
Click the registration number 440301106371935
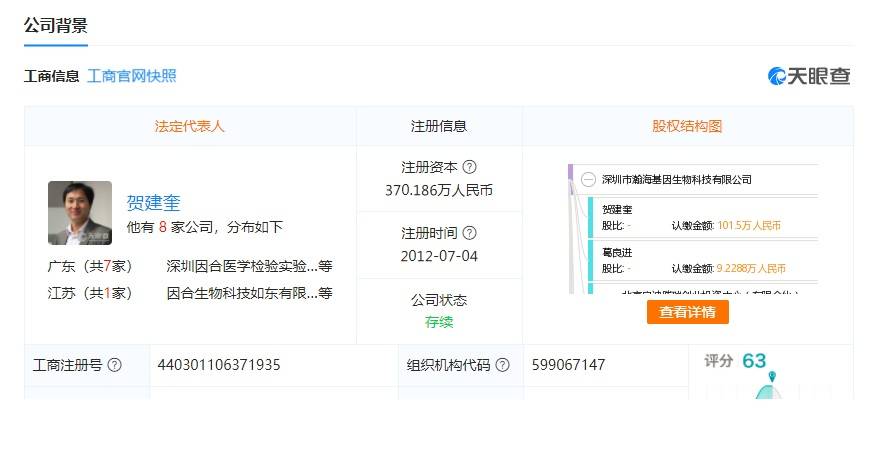pos(219,365)
